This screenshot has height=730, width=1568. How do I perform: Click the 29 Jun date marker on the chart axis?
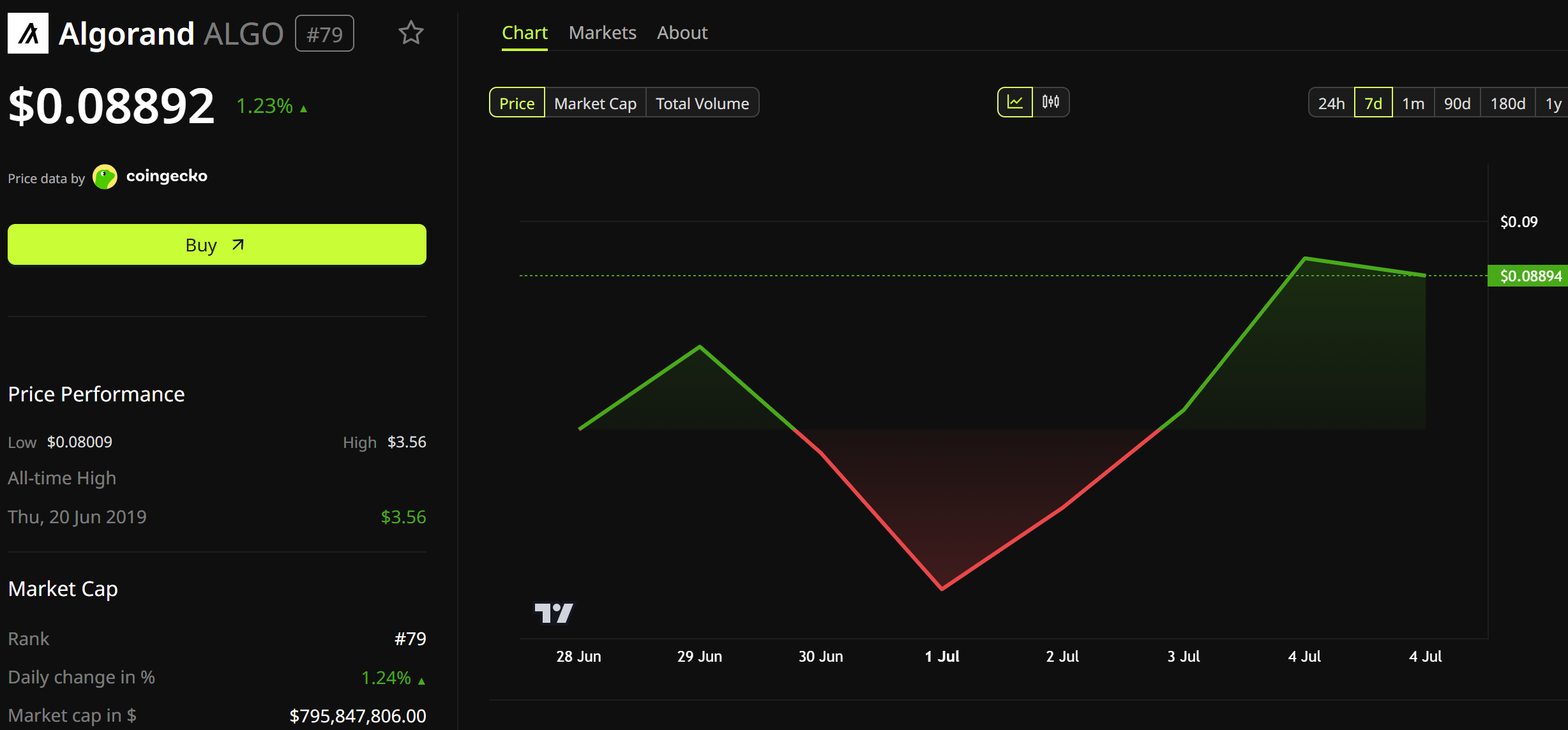(x=700, y=656)
